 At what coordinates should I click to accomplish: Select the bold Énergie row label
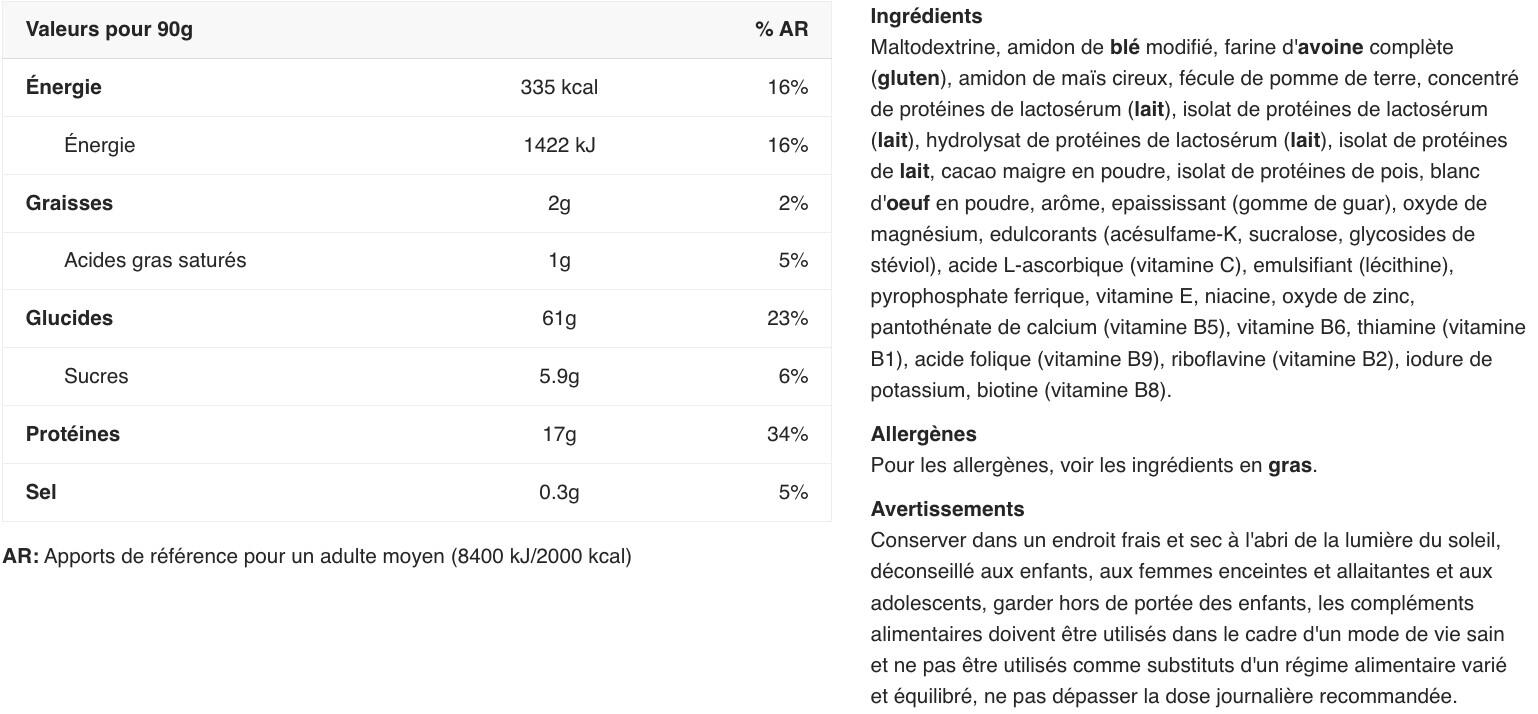[x=64, y=87]
